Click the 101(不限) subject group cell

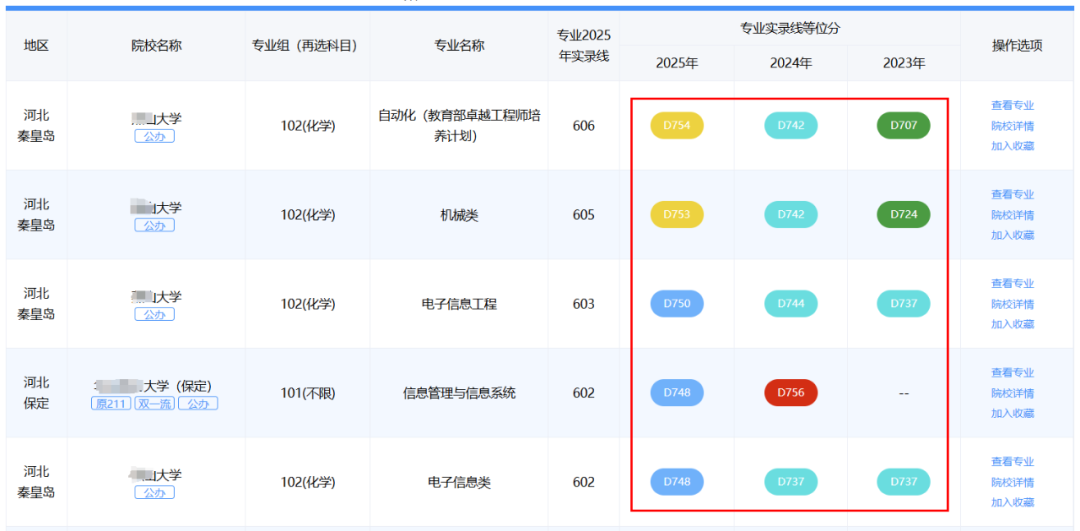(x=308, y=393)
